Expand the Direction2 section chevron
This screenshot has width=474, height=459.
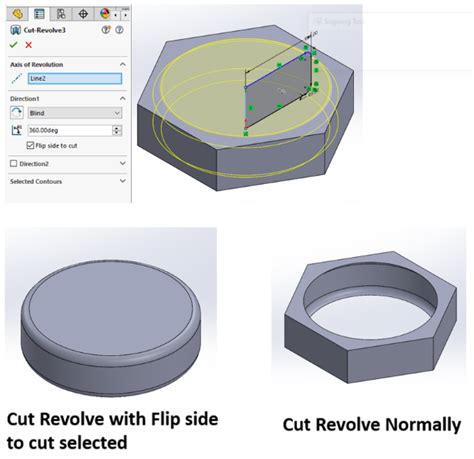click(x=123, y=163)
